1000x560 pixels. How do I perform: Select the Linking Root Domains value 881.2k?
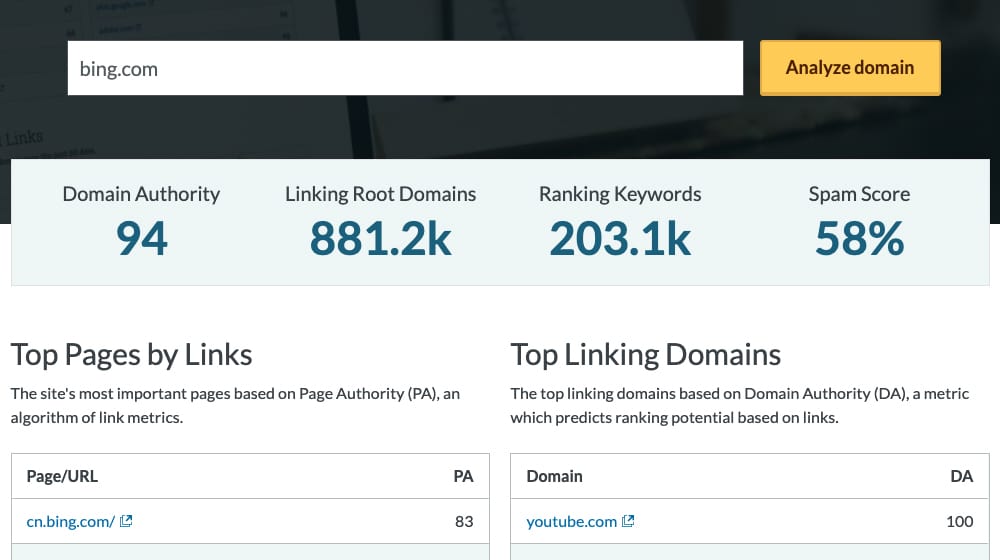(x=381, y=239)
